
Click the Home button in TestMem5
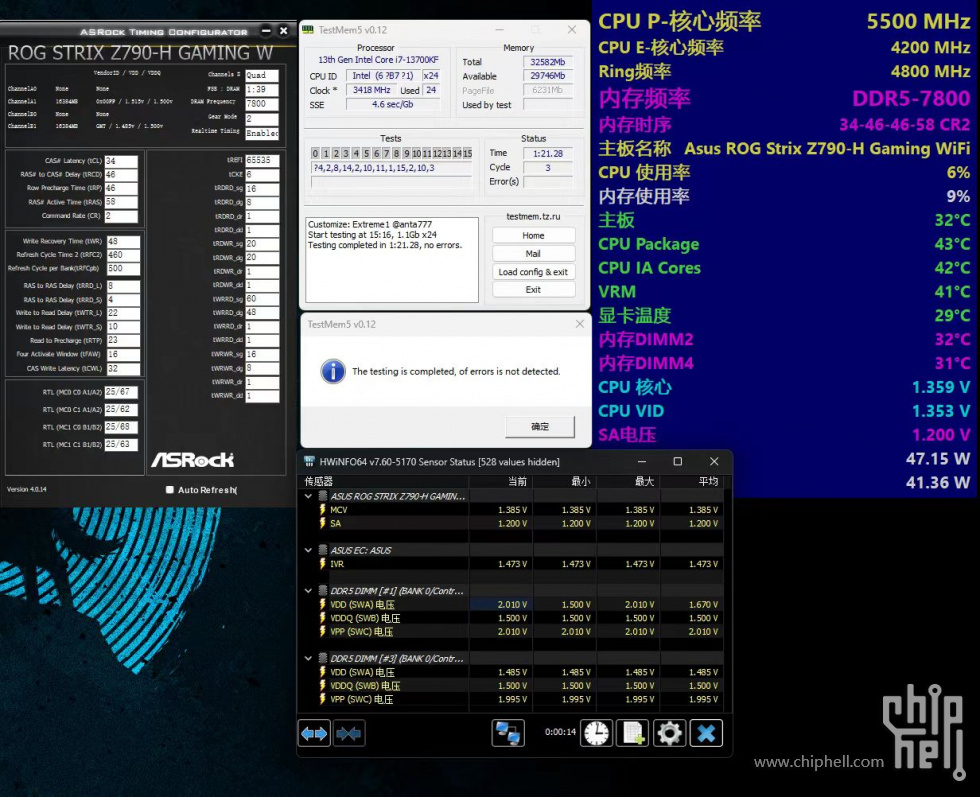pyautogui.click(x=533, y=236)
